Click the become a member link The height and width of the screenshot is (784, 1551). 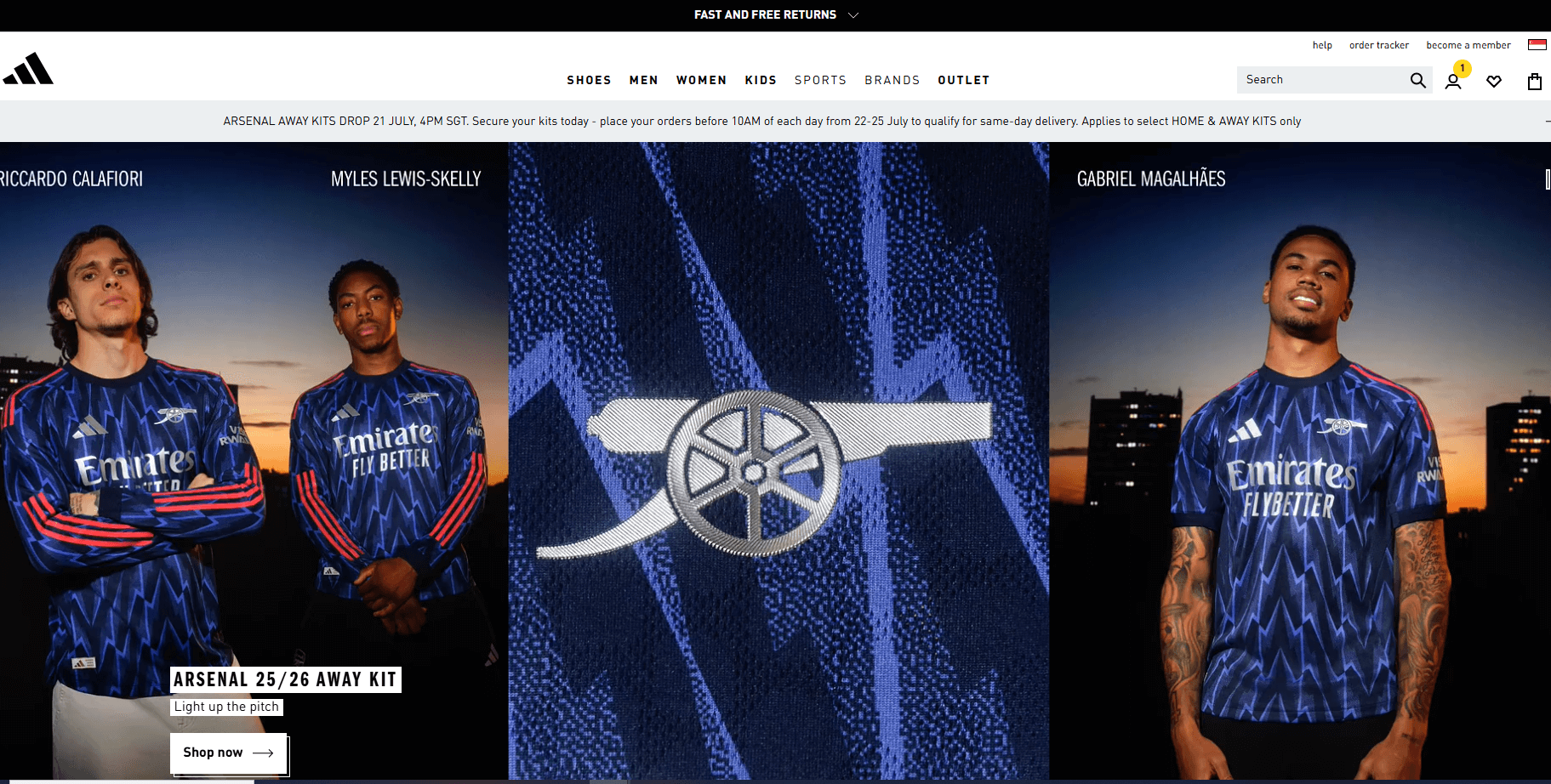1468,45
